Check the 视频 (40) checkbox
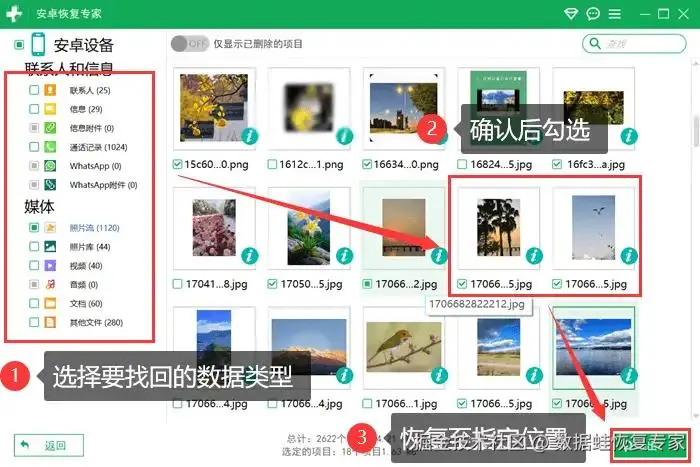The width and height of the screenshot is (700, 467). tap(34, 266)
